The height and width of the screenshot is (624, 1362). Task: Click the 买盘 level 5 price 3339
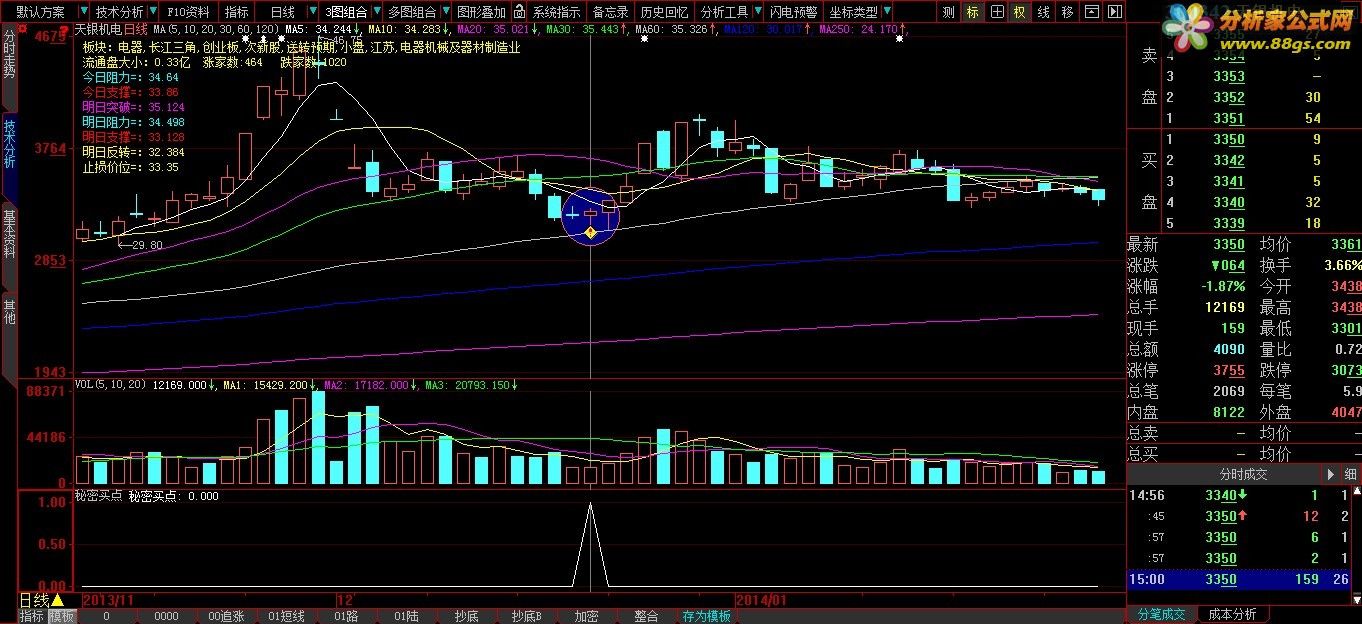click(x=1229, y=223)
